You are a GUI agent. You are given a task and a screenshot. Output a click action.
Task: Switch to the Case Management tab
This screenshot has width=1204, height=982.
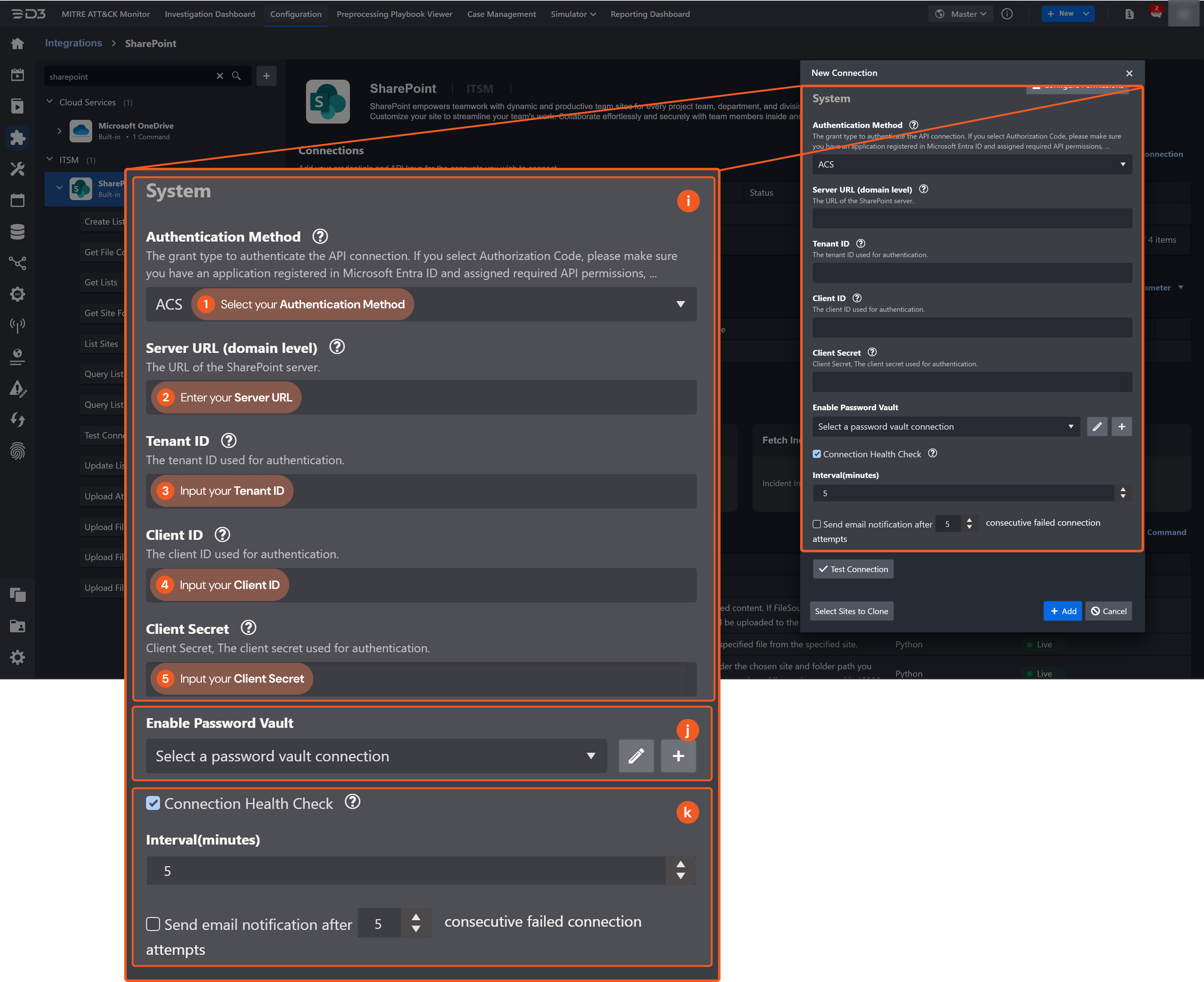(x=501, y=14)
